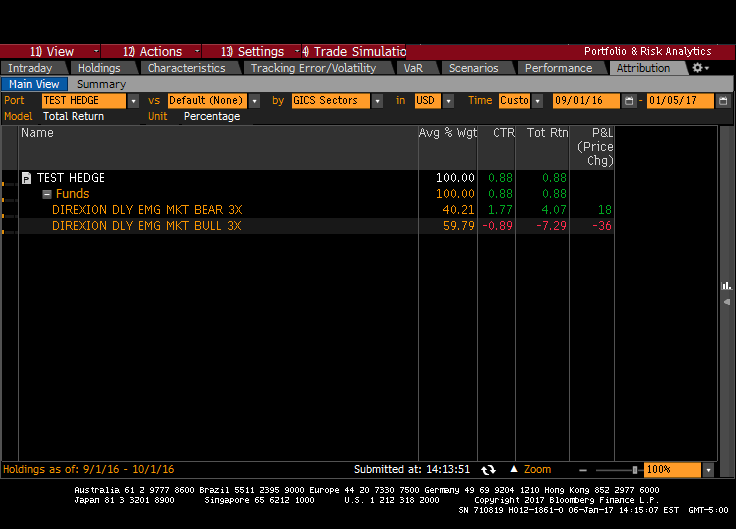Switch to the Performance tab
736x529 pixels.
tap(559, 68)
